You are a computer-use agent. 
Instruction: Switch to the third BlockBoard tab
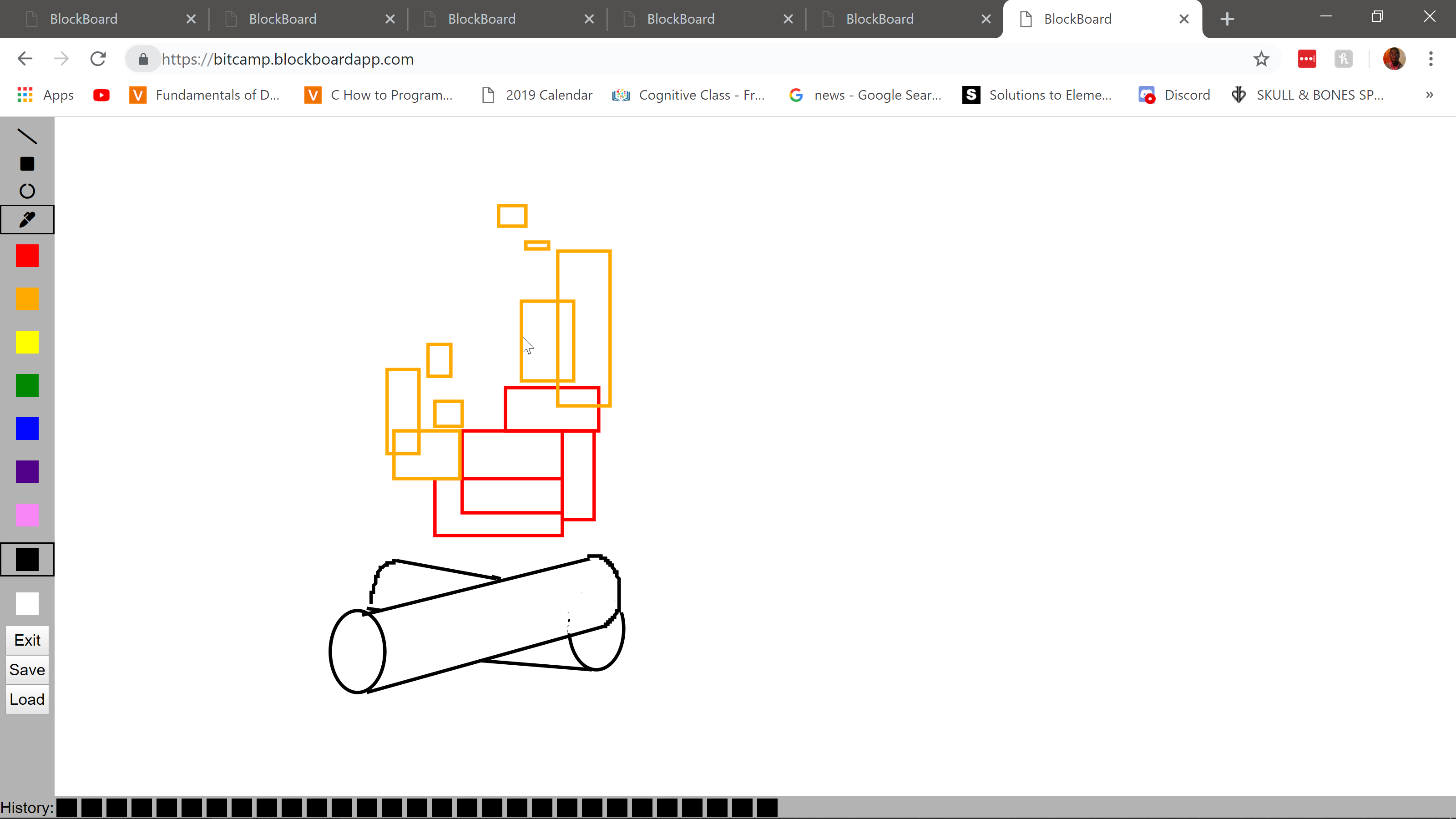tap(481, 19)
